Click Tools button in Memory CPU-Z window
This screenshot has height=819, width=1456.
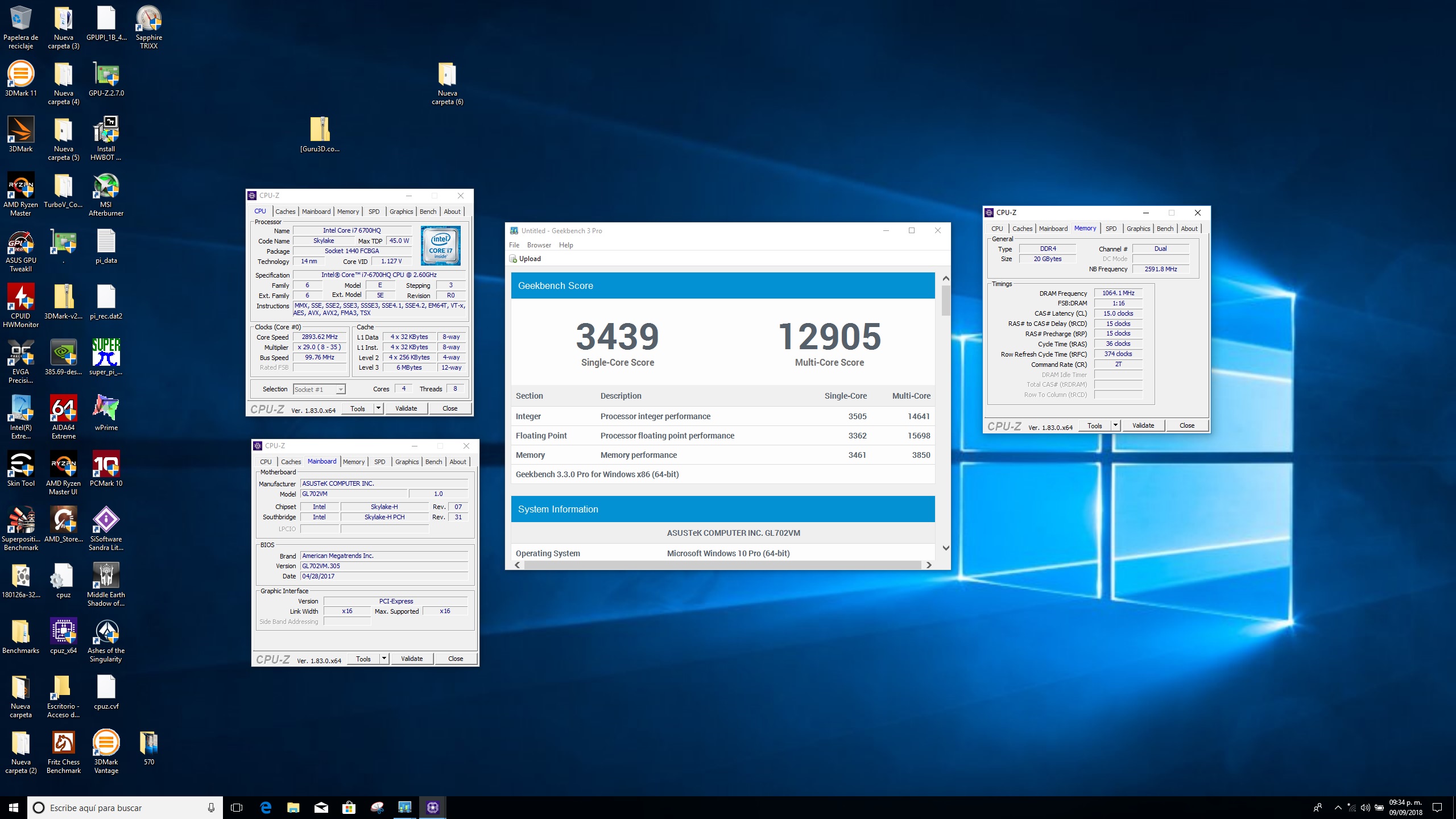point(1094,425)
